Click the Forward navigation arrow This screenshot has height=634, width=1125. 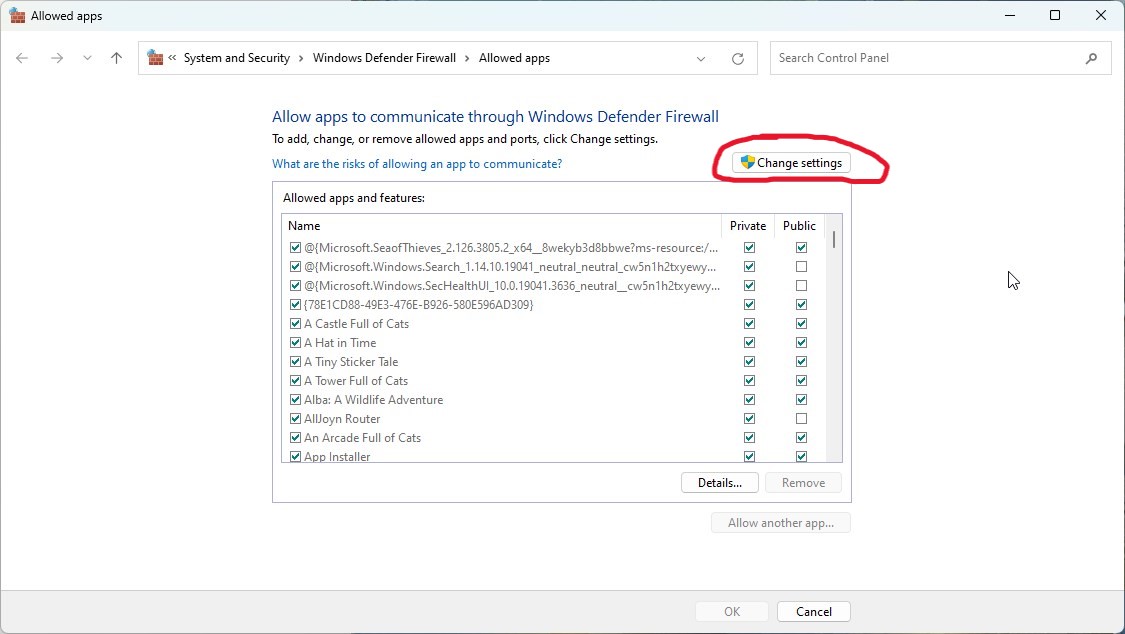point(57,58)
